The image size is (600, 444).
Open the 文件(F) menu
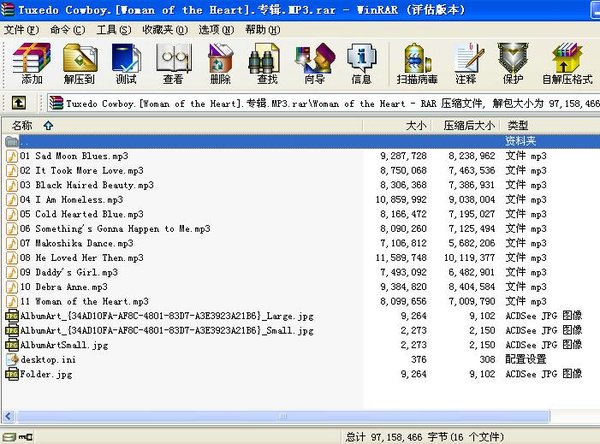[21, 30]
